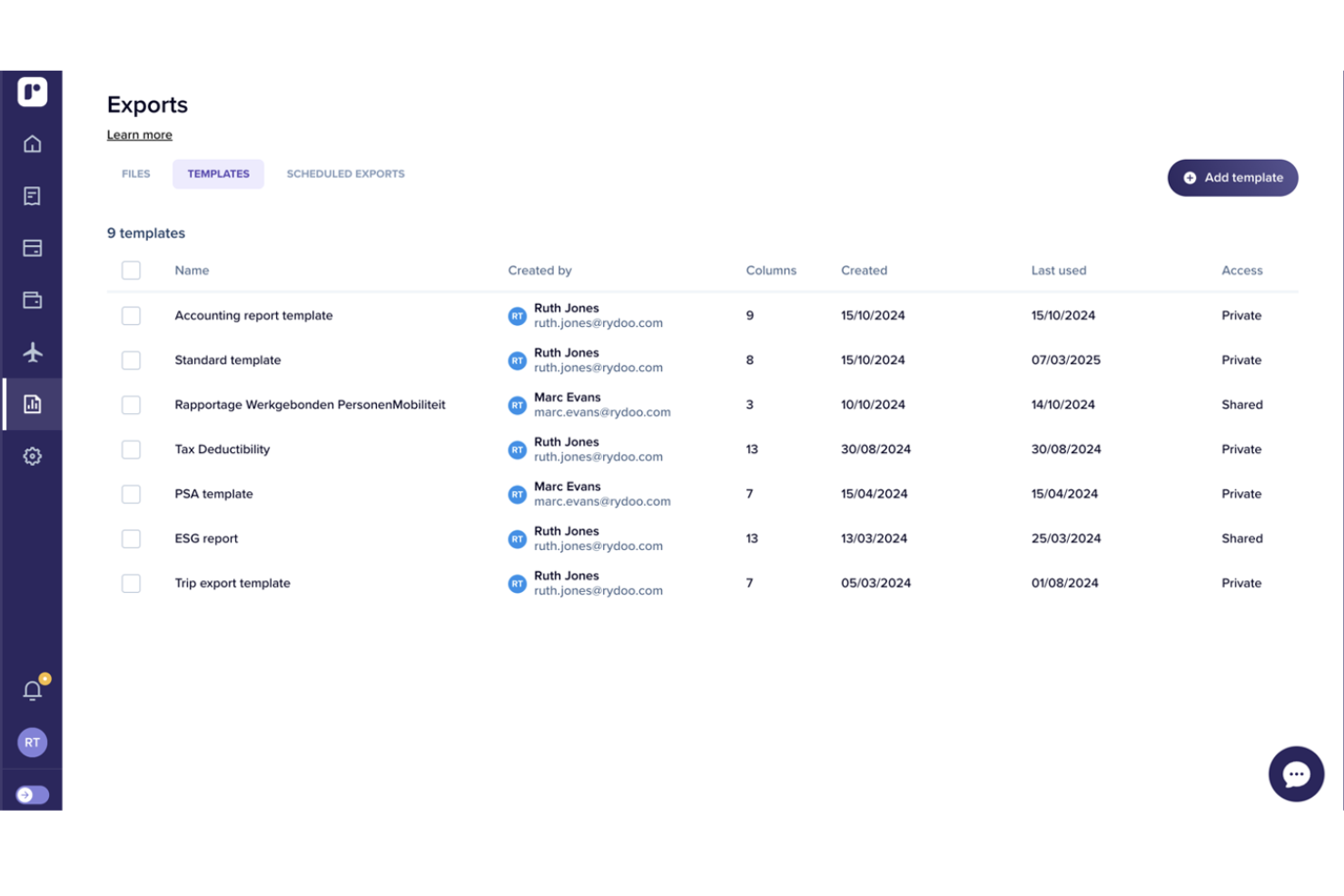The height and width of the screenshot is (896, 1344).
Task: Open the wallet section in the sidebar
Action: coord(32,300)
